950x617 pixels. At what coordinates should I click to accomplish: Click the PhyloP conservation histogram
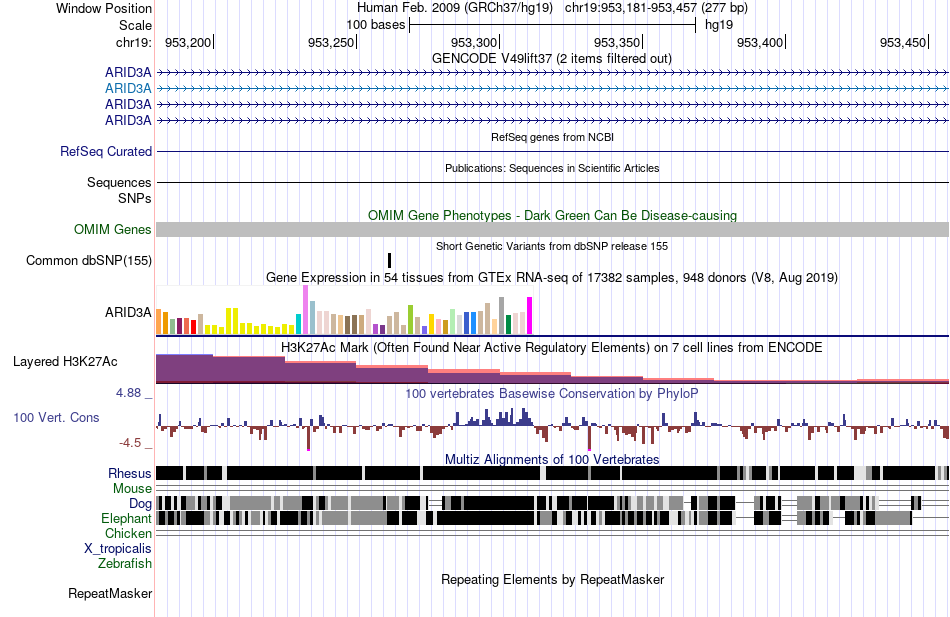click(x=552, y=429)
